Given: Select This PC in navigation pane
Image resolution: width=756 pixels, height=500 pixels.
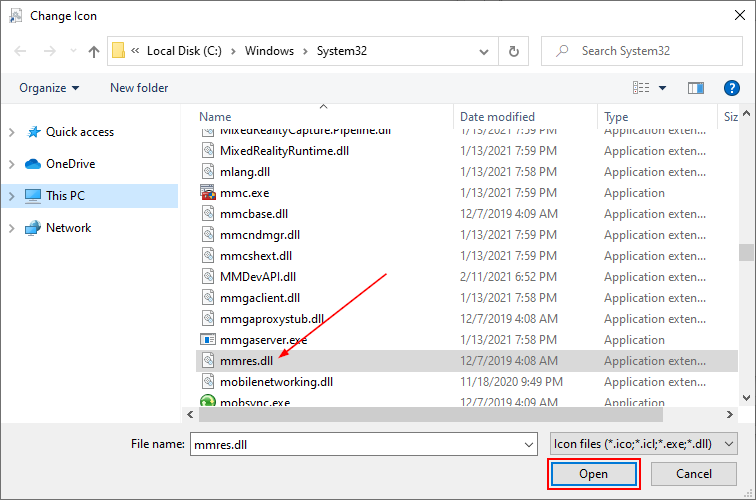Looking at the screenshot, I should coord(66,196).
